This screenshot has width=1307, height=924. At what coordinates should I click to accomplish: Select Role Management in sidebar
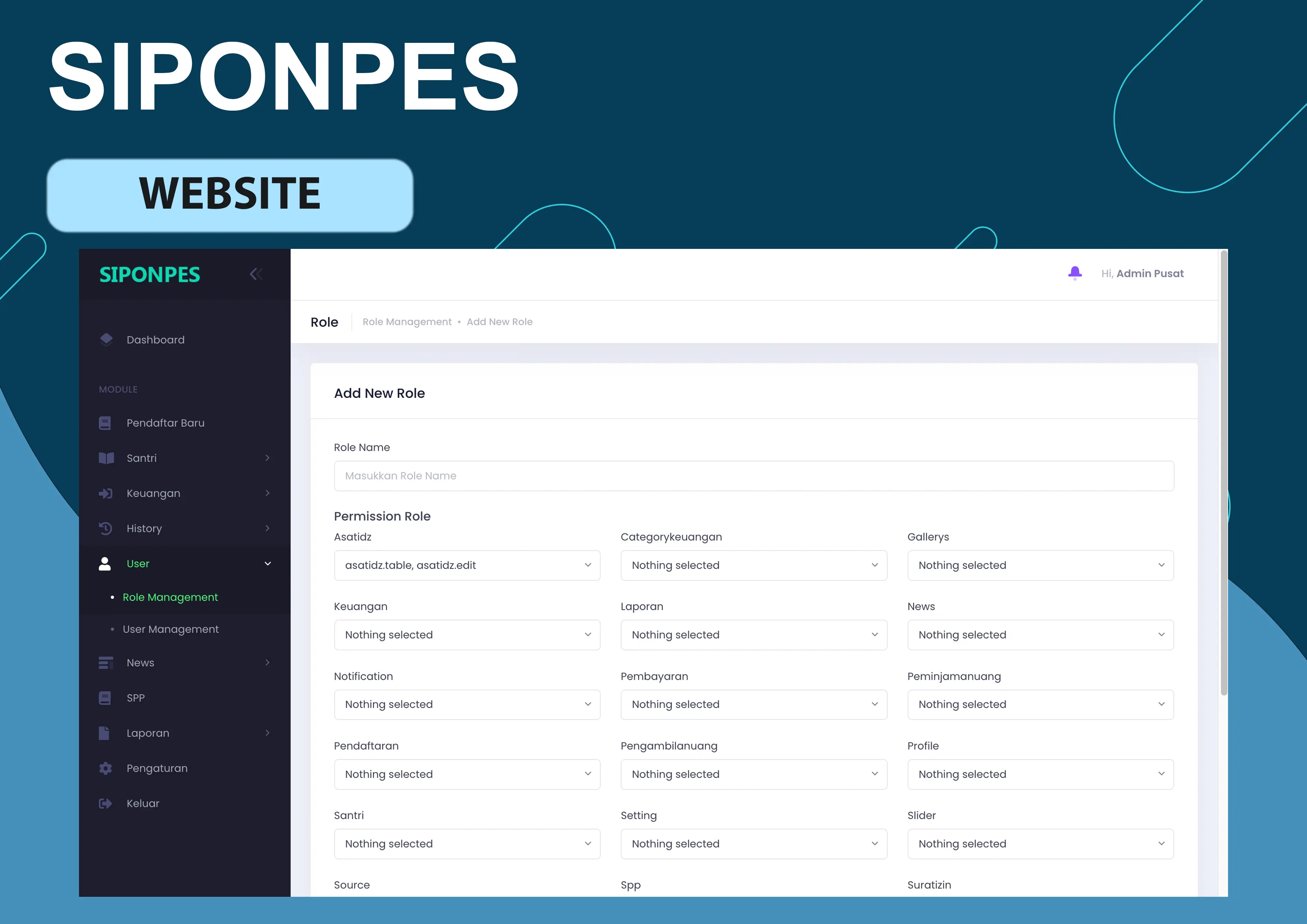coord(169,597)
